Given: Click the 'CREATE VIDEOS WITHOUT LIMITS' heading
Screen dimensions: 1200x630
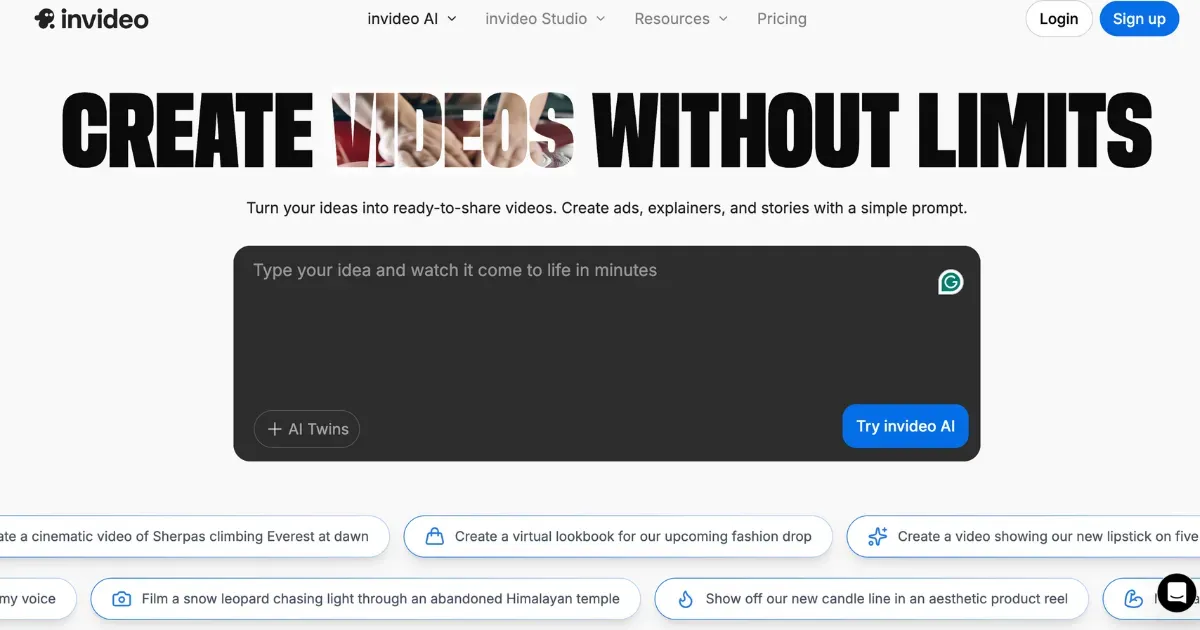Looking at the screenshot, I should point(607,131).
